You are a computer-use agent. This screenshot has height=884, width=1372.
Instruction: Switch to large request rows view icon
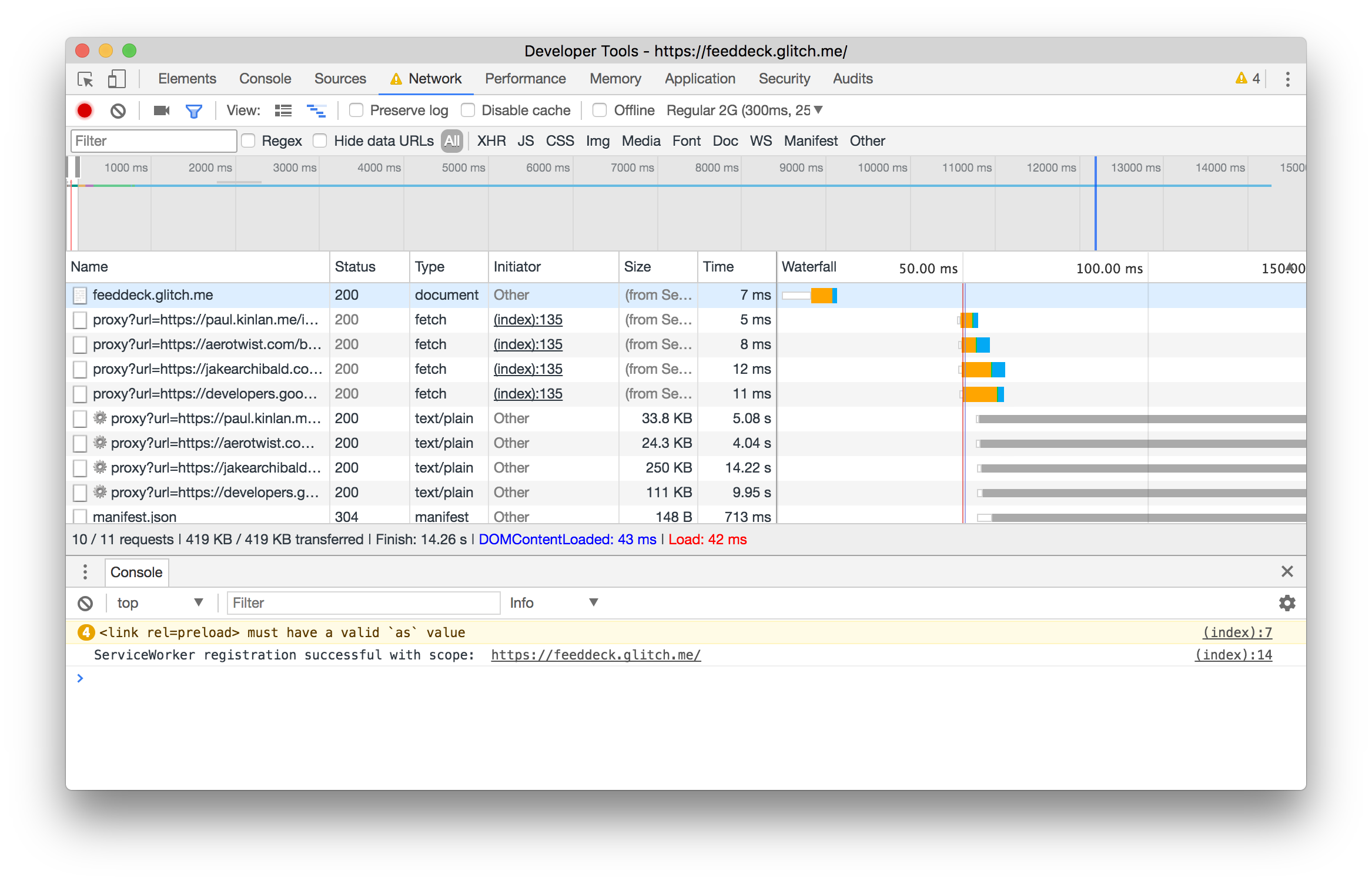(283, 110)
